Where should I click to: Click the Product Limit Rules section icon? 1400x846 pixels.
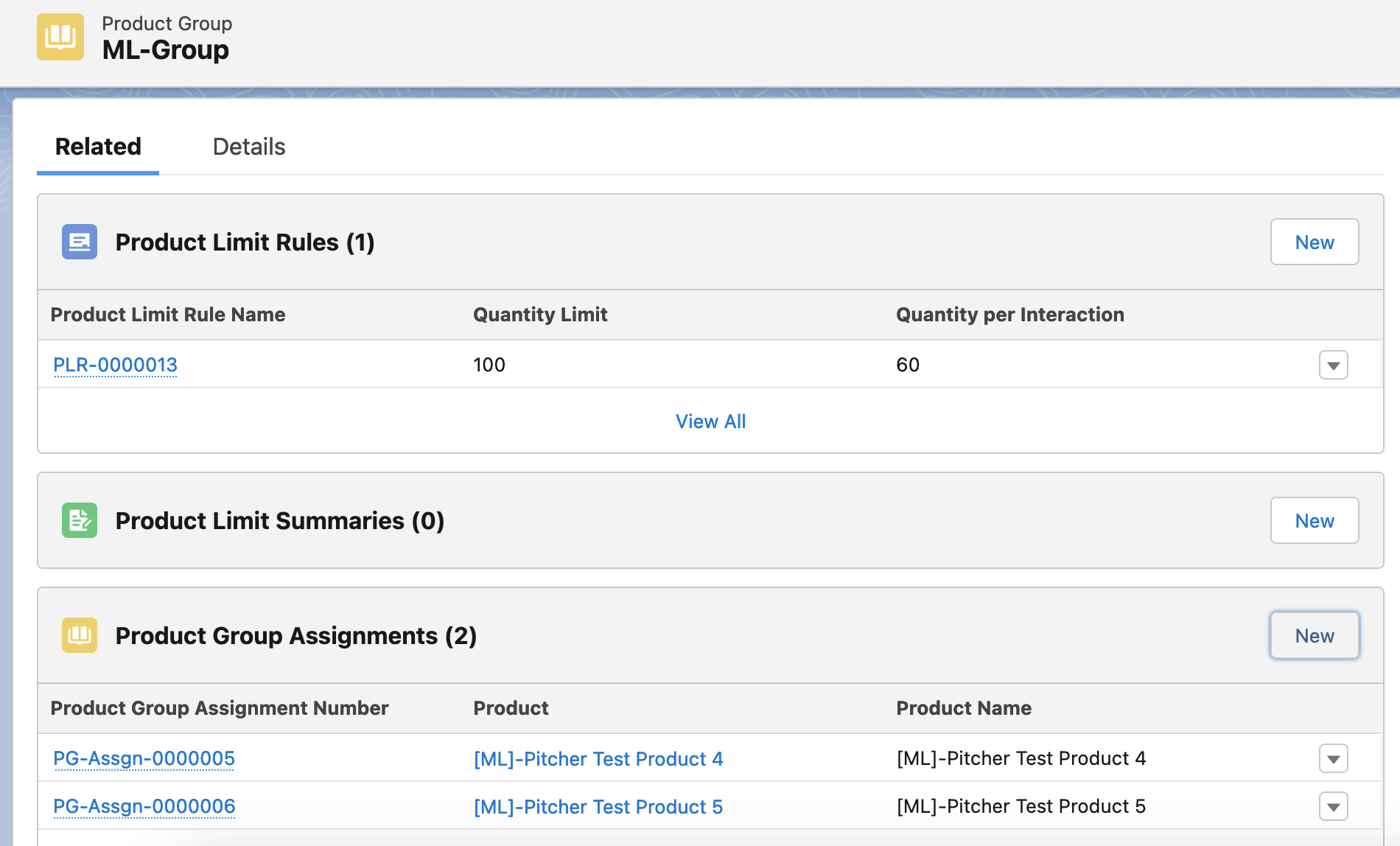point(80,242)
